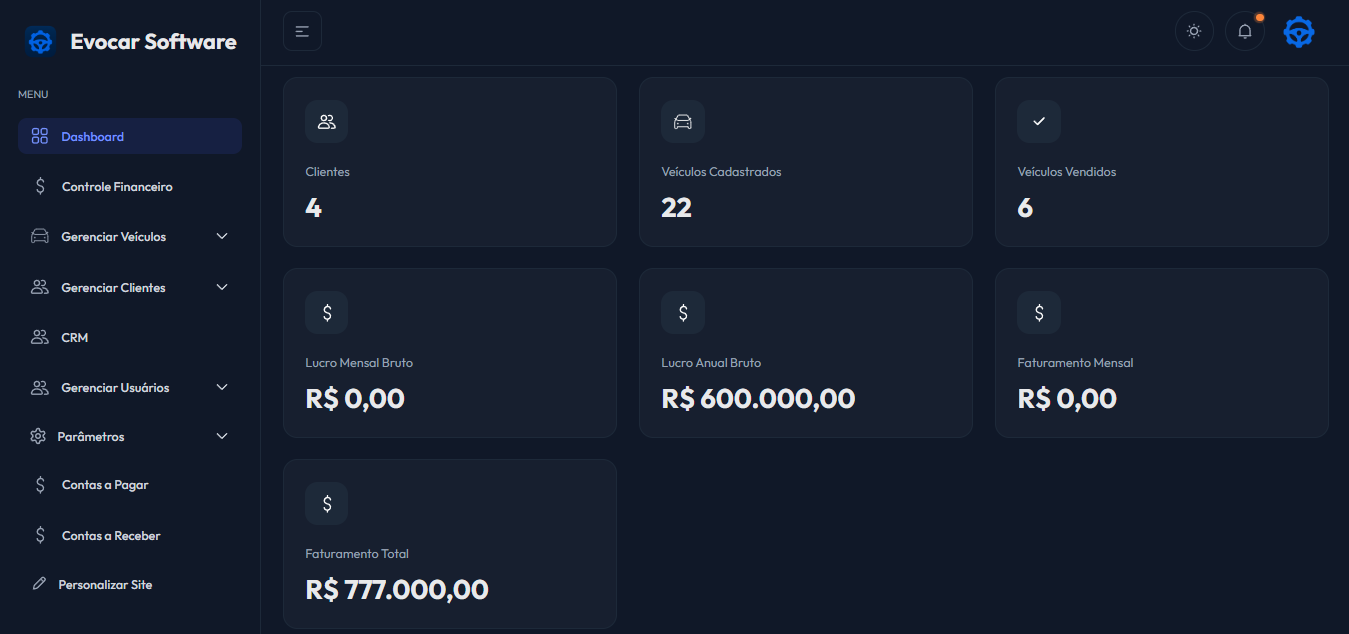
Task: Collapse the sidebar with the hamburger button
Action: click(x=302, y=31)
